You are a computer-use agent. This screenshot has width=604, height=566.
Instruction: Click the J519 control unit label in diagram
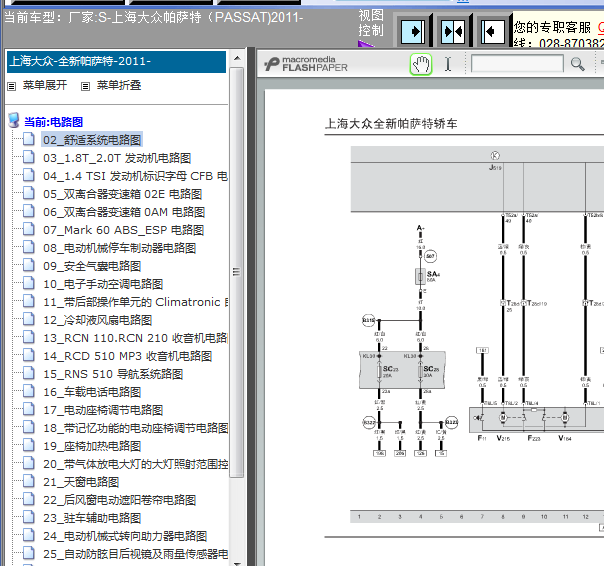pyautogui.click(x=495, y=168)
